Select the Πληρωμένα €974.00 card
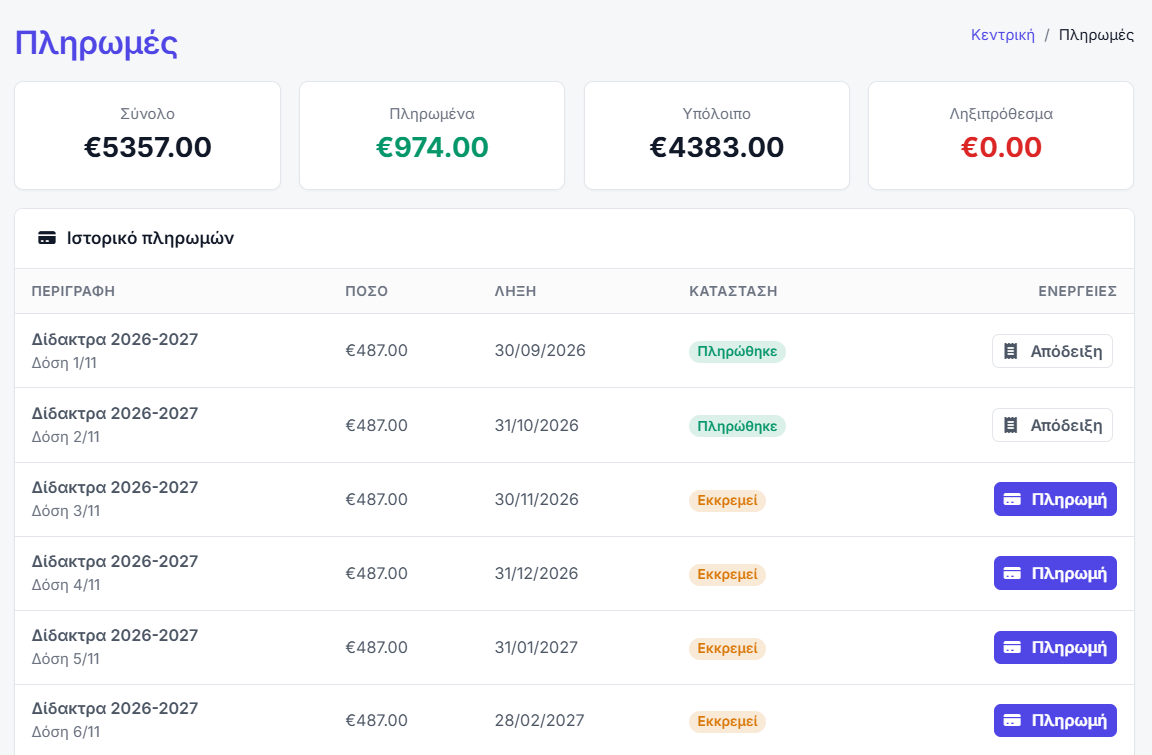This screenshot has height=755, width=1152. click(432, 135)
